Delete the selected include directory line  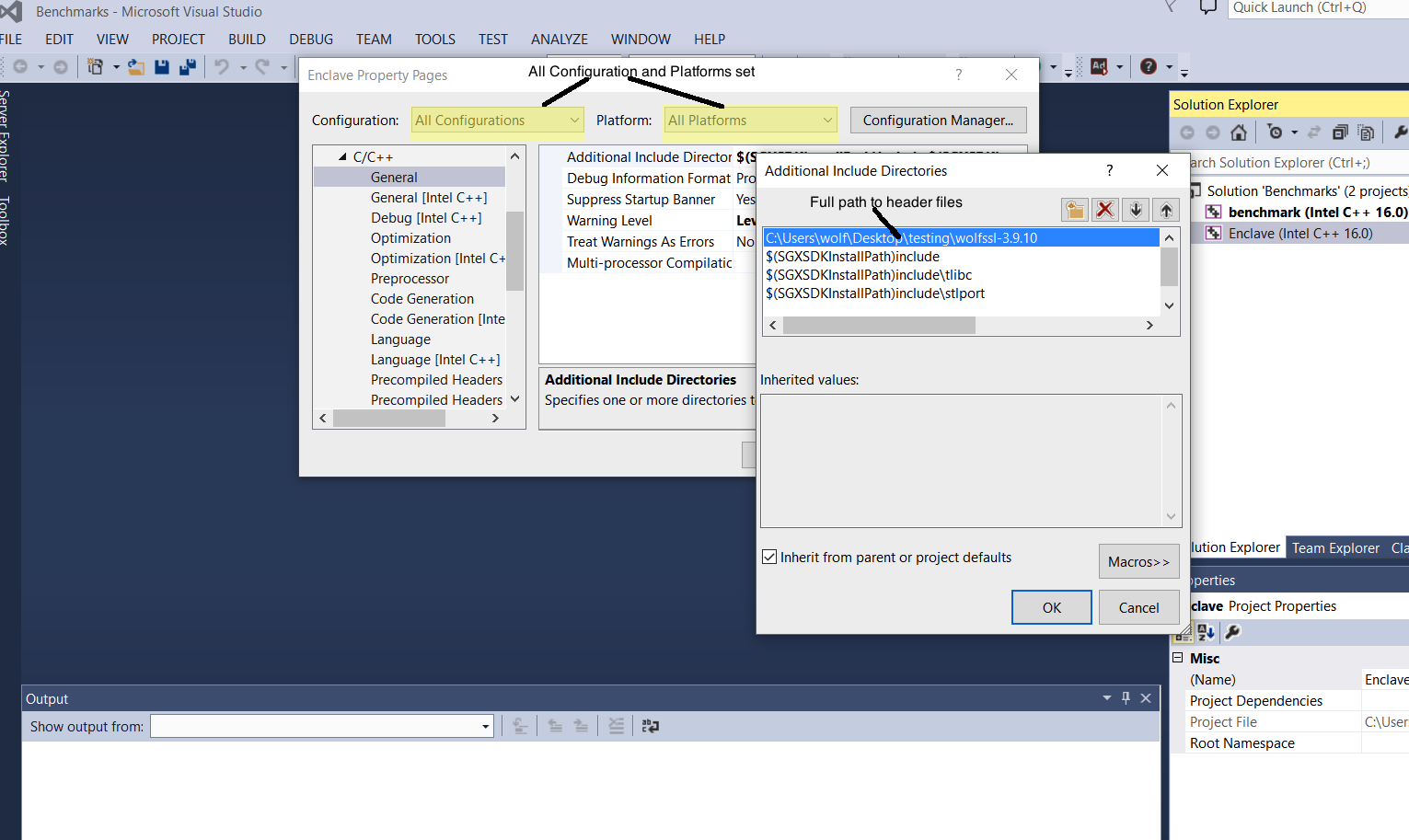click(x=1105, y=210)
